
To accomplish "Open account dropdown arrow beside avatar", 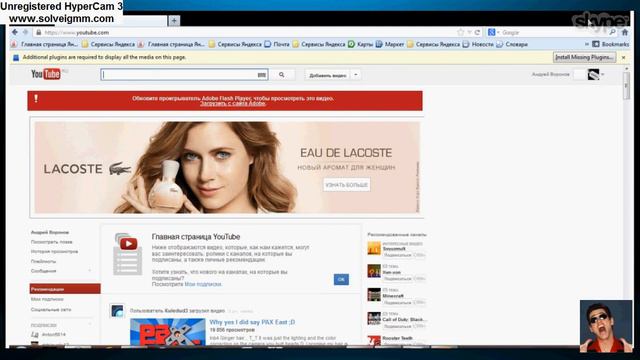I will coord(602,74).
